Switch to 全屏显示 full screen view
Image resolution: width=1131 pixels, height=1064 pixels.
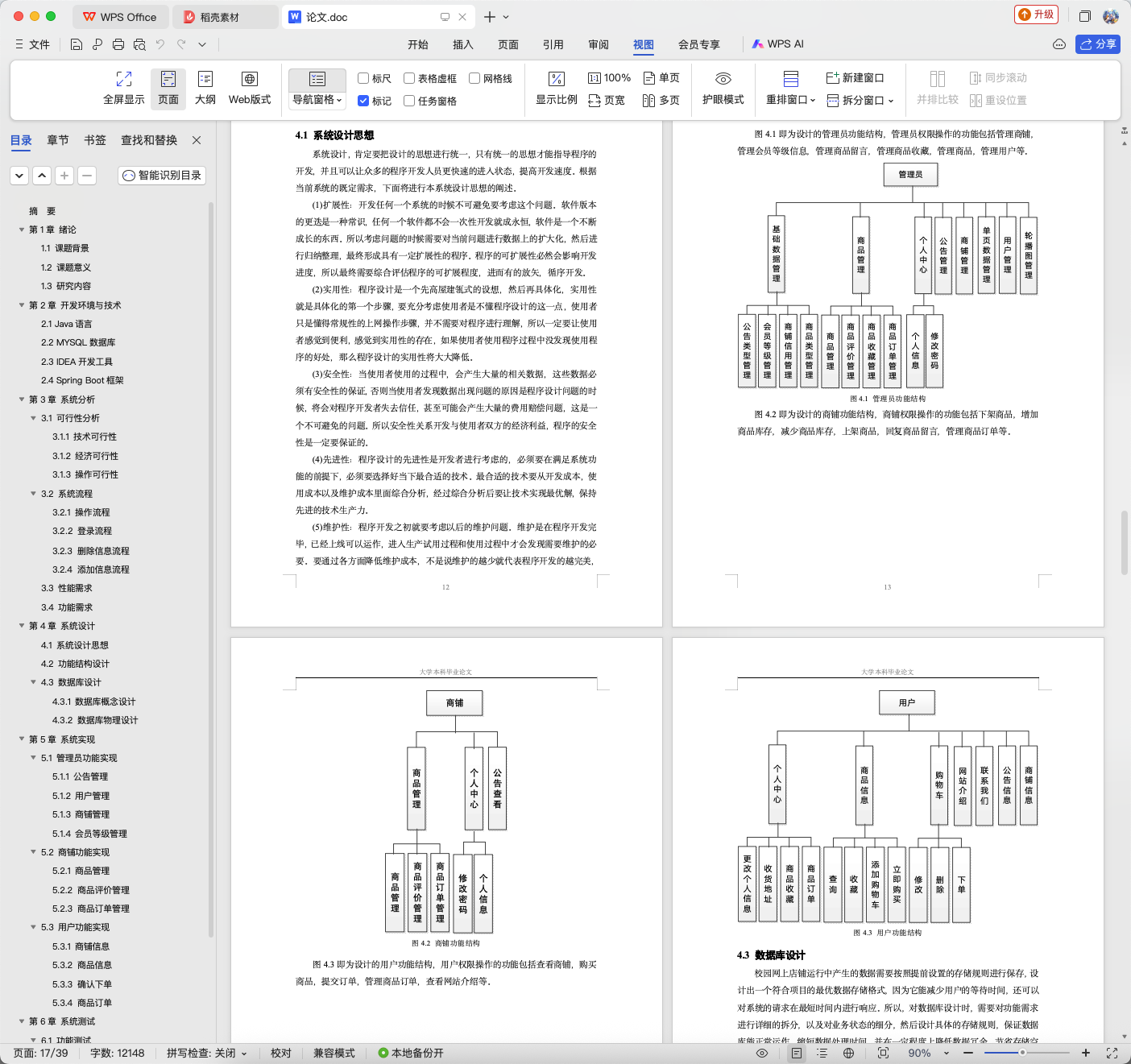click(x=124, y=88)
